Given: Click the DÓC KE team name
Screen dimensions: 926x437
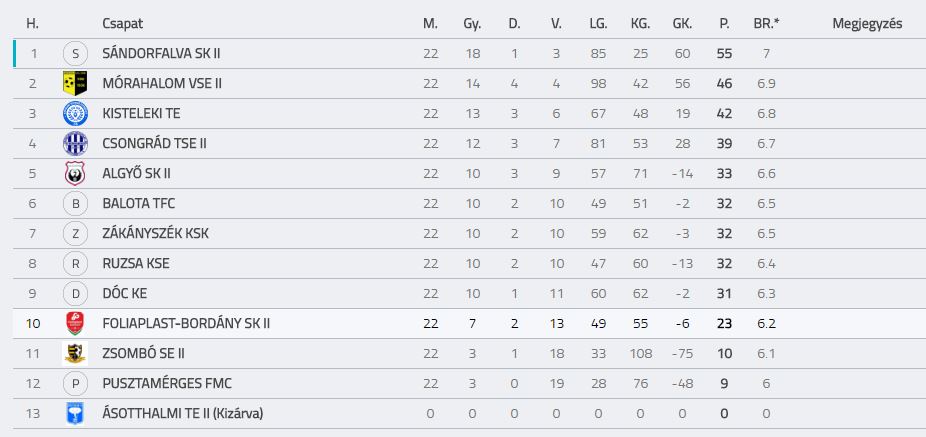Looking at the screenshot, I should click(125, 293).
